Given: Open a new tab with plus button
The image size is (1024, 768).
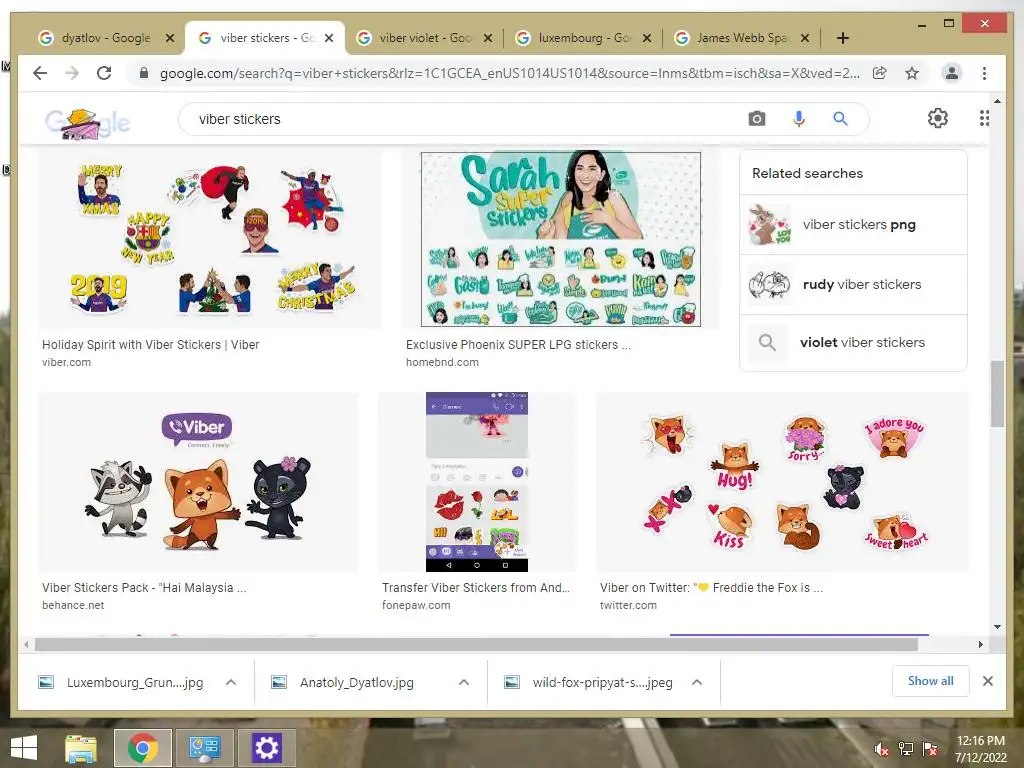Looking at the screenshot, I should tap(843, 38).
